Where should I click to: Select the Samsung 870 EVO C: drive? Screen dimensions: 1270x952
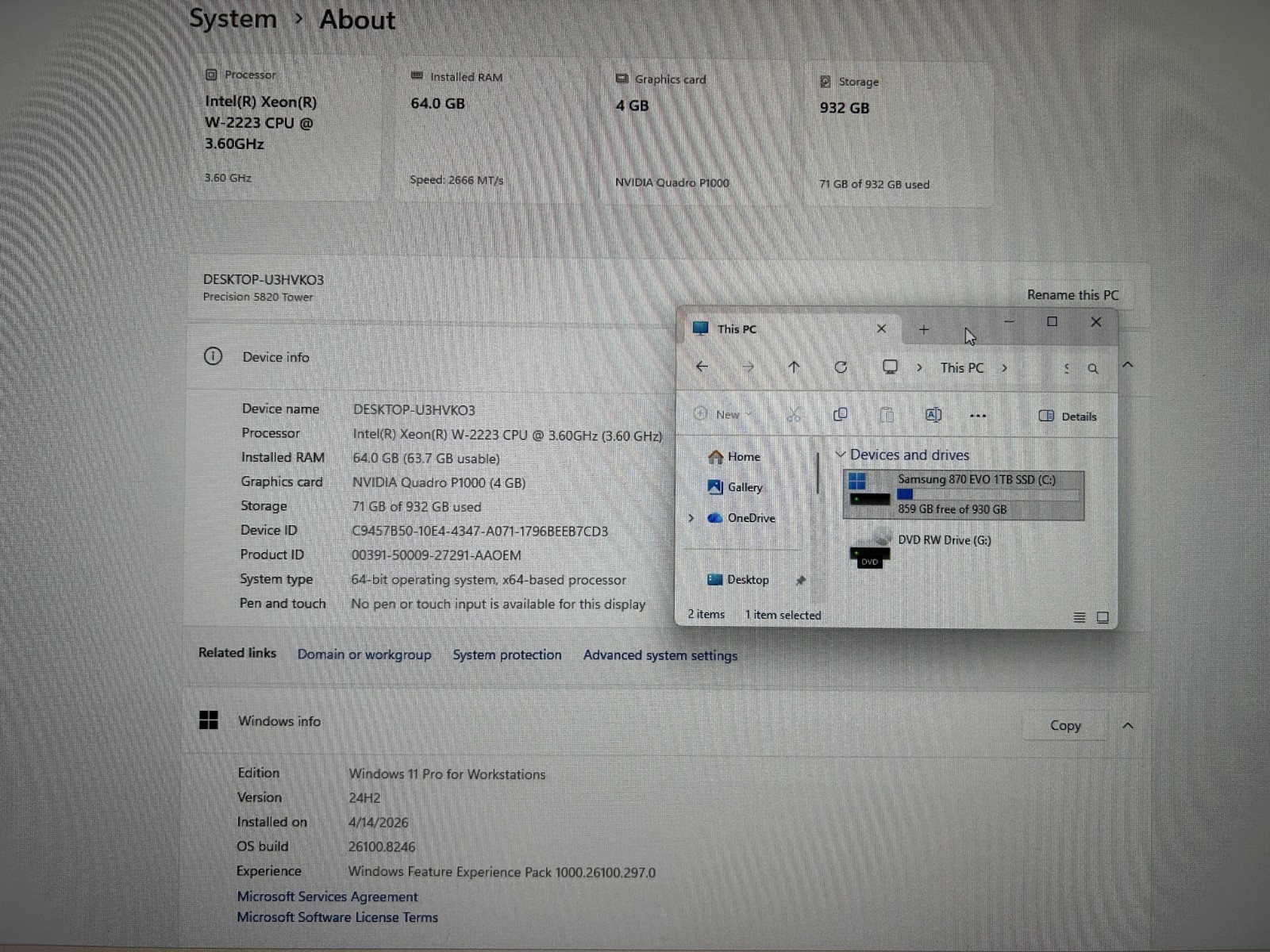point(964,495)
